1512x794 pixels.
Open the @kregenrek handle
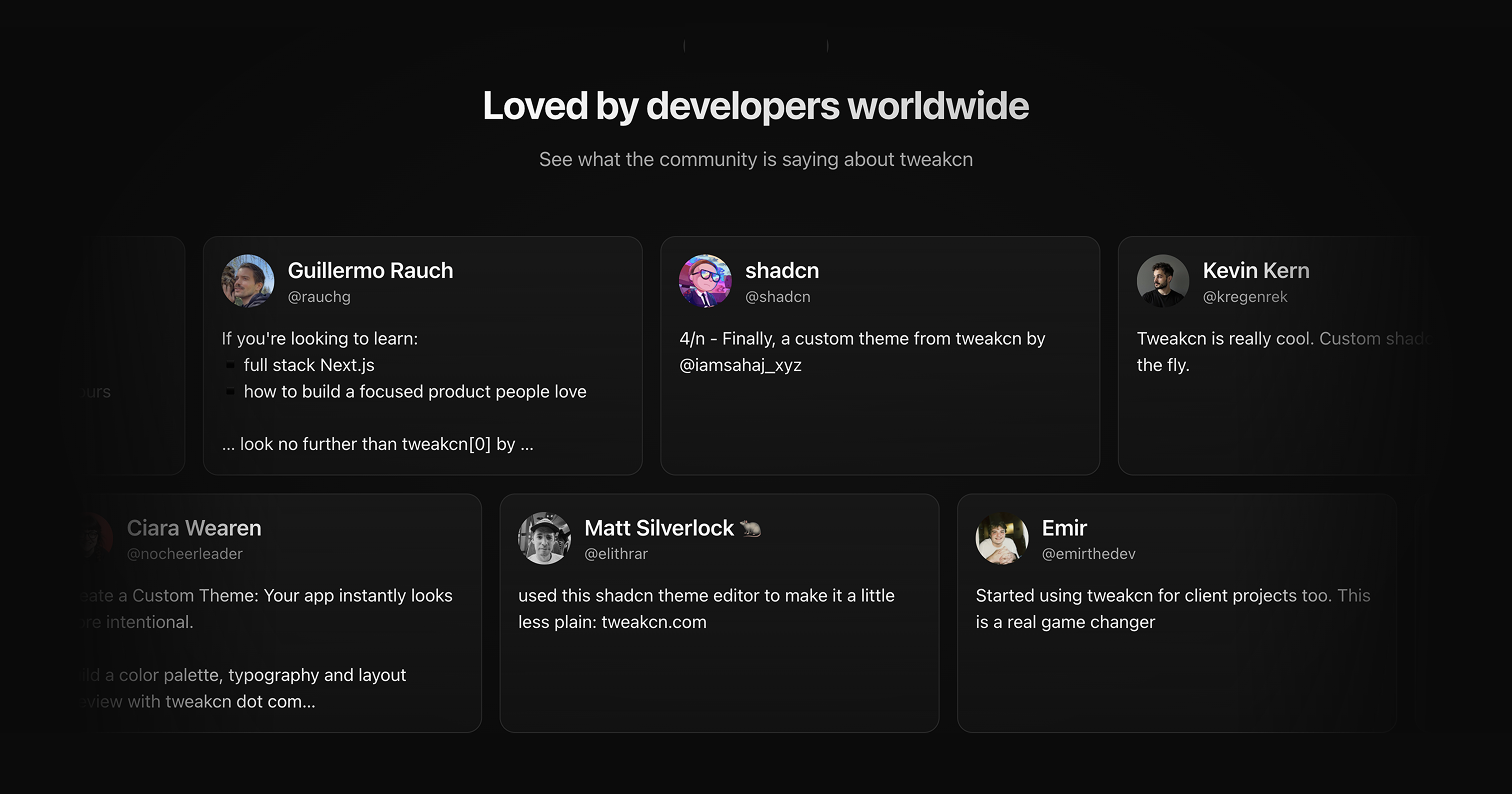1245,297
